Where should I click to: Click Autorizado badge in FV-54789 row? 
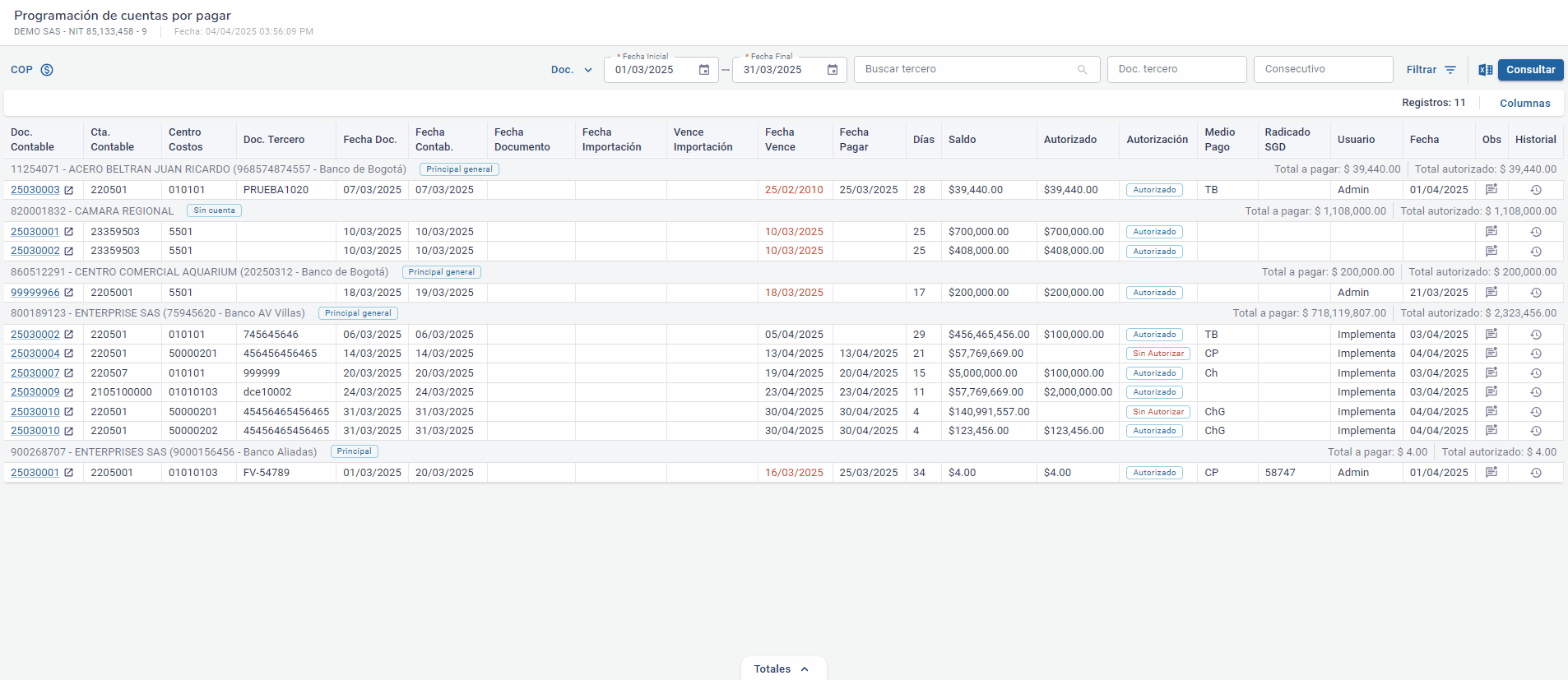(x=1154, y=473)
